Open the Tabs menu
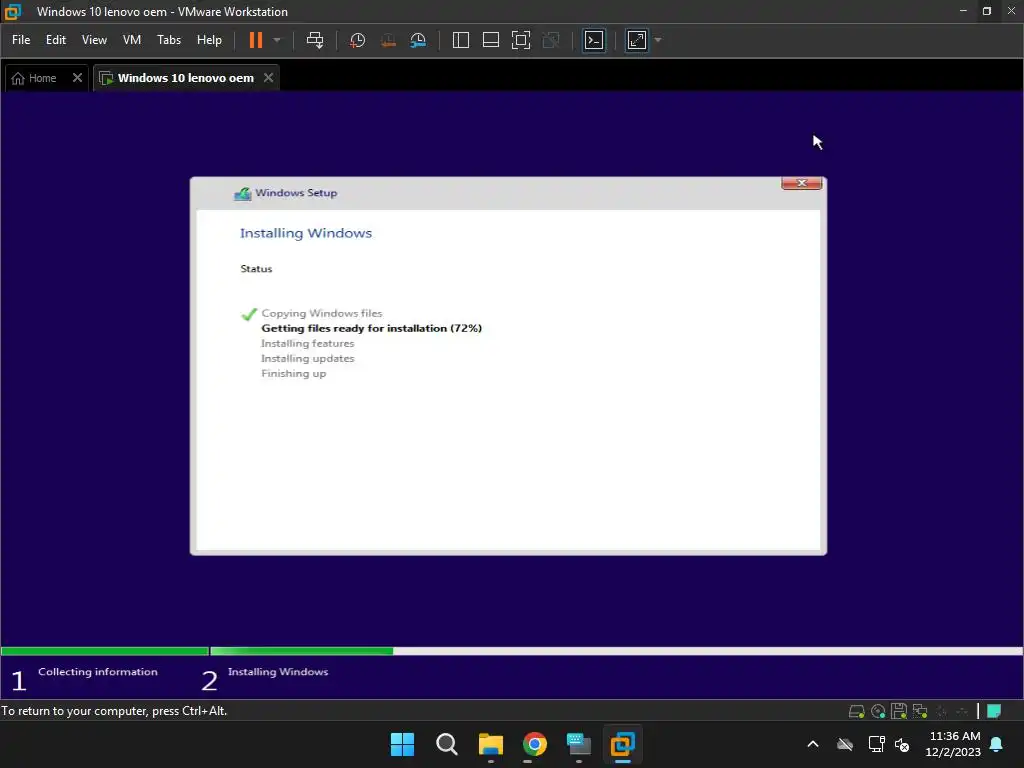The image size is (1024, 768). coord(169,40)
